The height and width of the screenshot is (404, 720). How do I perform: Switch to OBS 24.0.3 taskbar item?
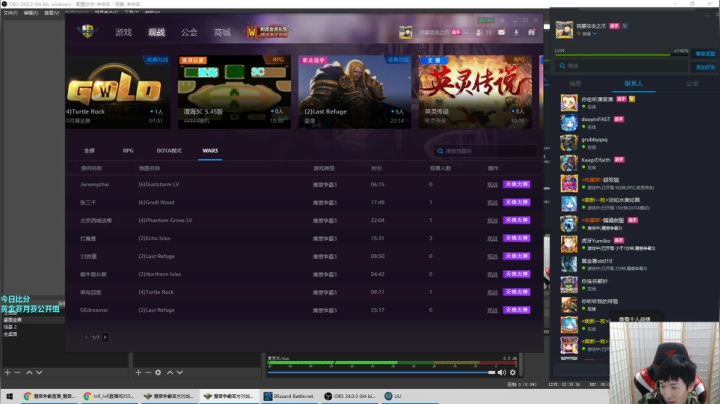349,396
